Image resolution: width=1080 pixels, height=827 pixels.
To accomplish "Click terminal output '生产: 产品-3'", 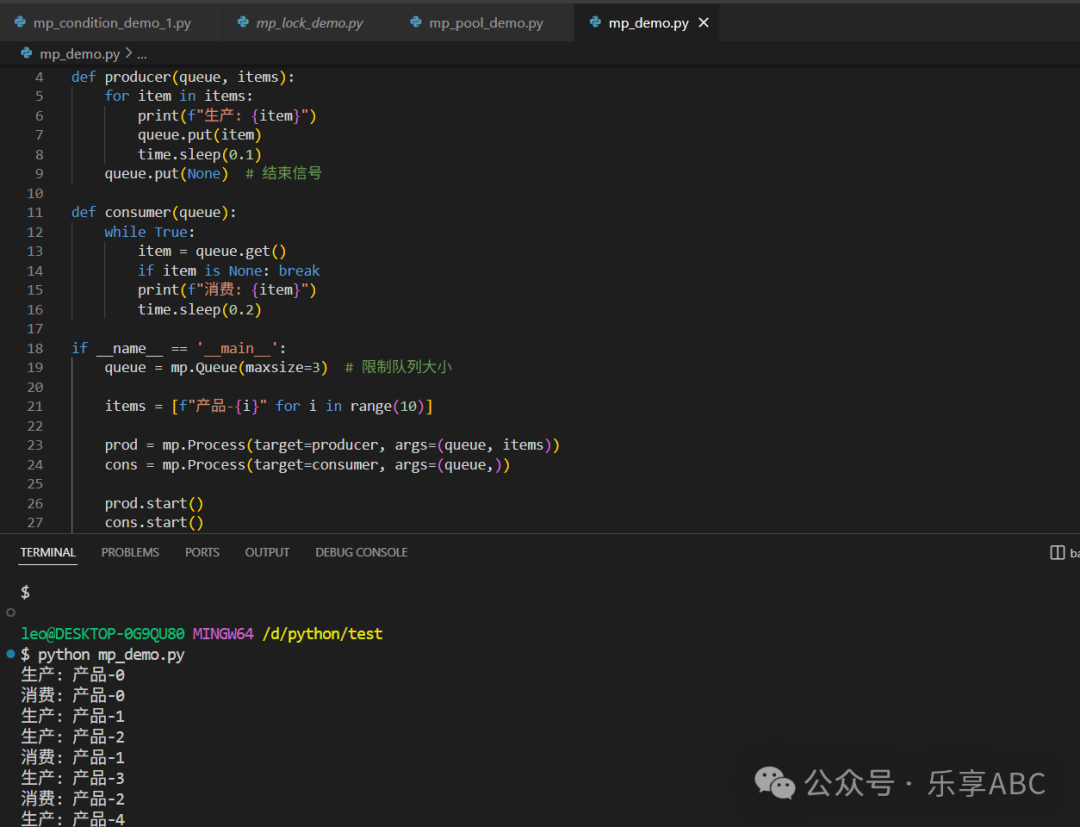I will point(72,778).
